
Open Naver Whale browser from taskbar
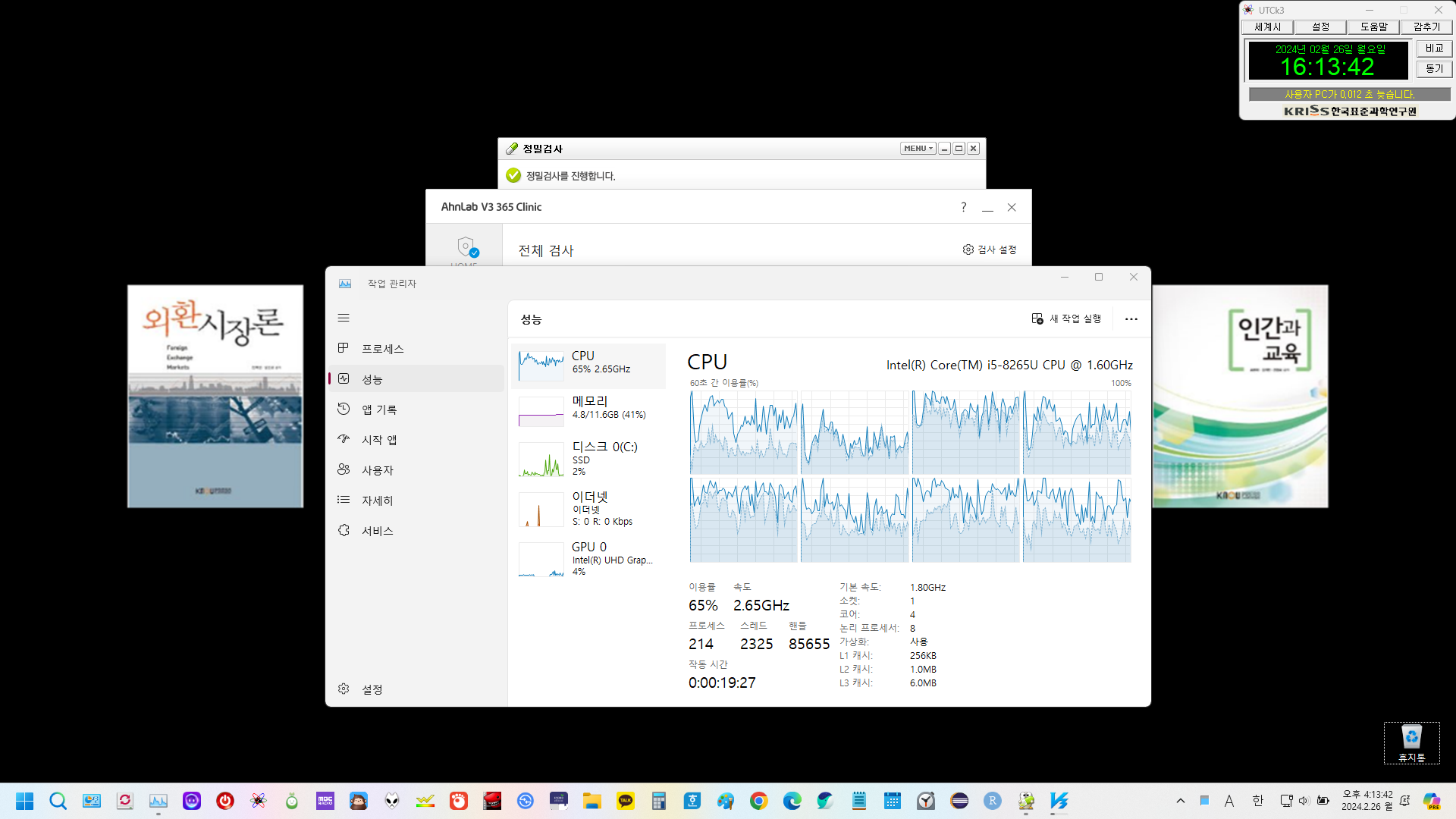point(826,801)
